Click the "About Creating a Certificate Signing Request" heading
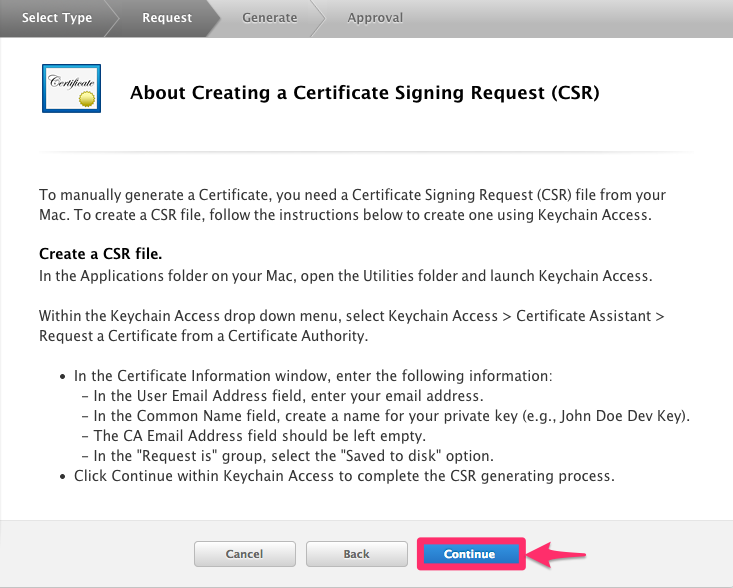Viewport: 733px width, 588px height. [x=364, y=93]
